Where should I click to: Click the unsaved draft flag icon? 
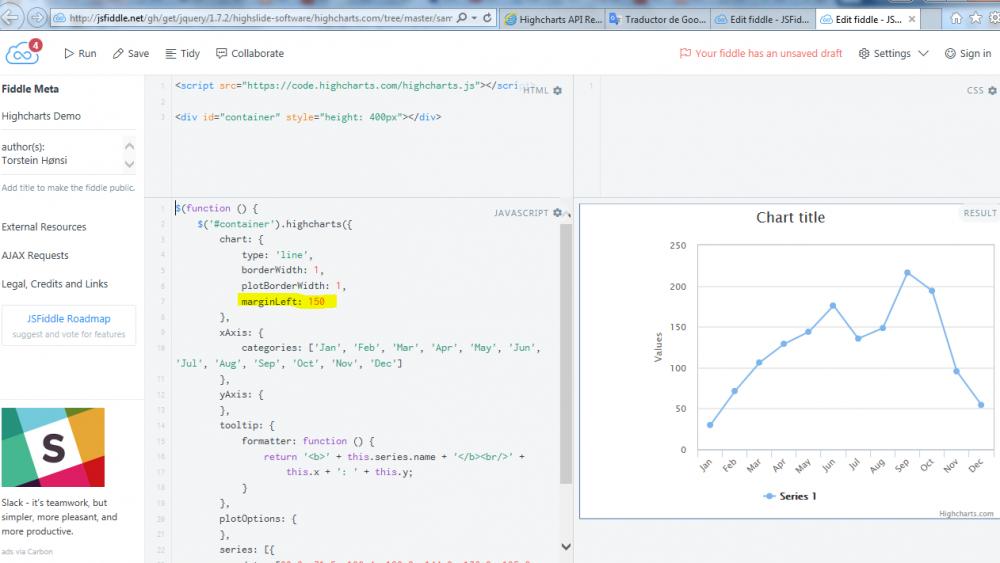(685, 54)
